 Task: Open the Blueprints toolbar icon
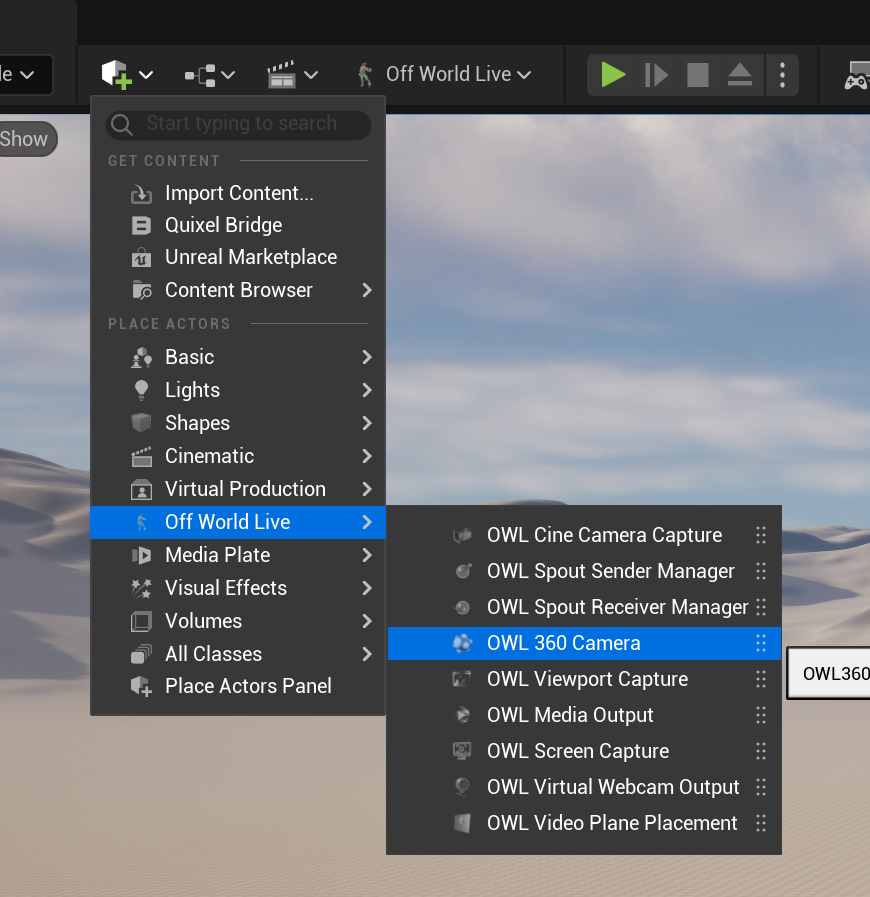[x=200, y=75]
